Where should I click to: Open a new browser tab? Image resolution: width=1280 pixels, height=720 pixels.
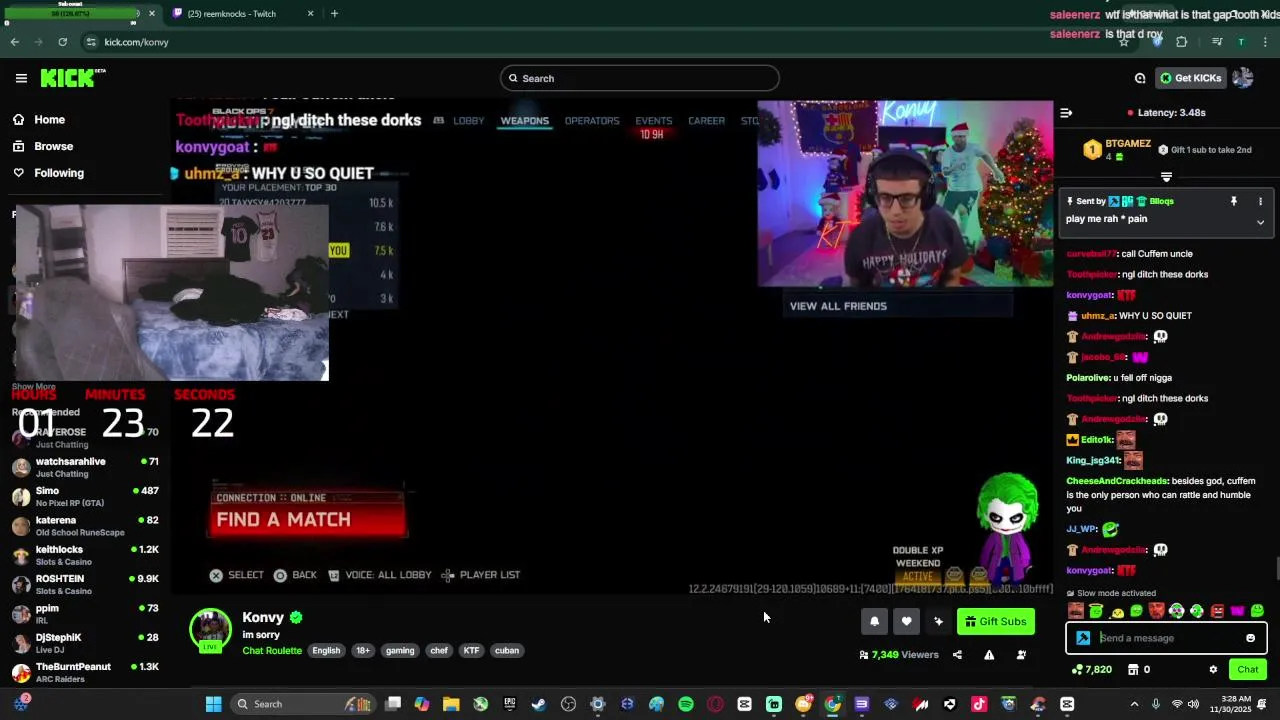334,14
